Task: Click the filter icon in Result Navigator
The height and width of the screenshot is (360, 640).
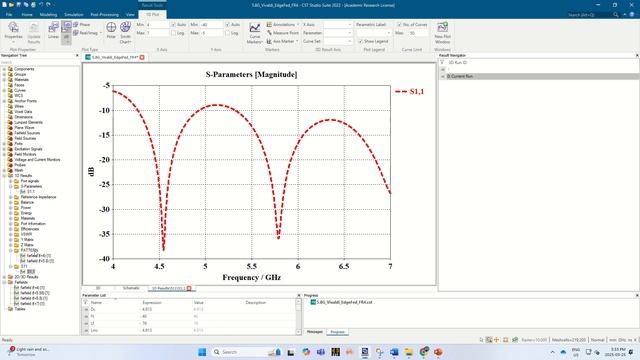Action: coord(442,62)
